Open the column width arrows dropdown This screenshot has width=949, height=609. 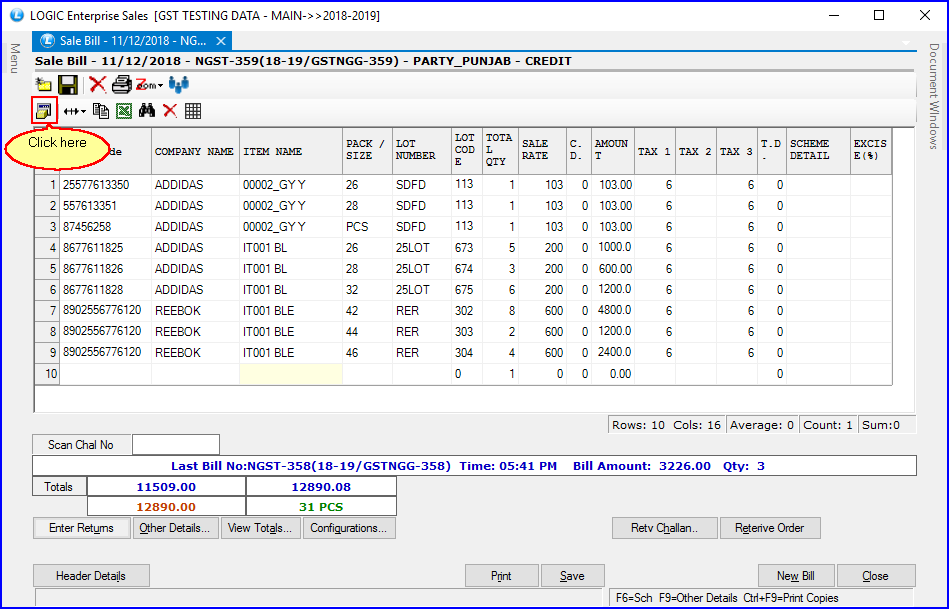pos(75,111)
